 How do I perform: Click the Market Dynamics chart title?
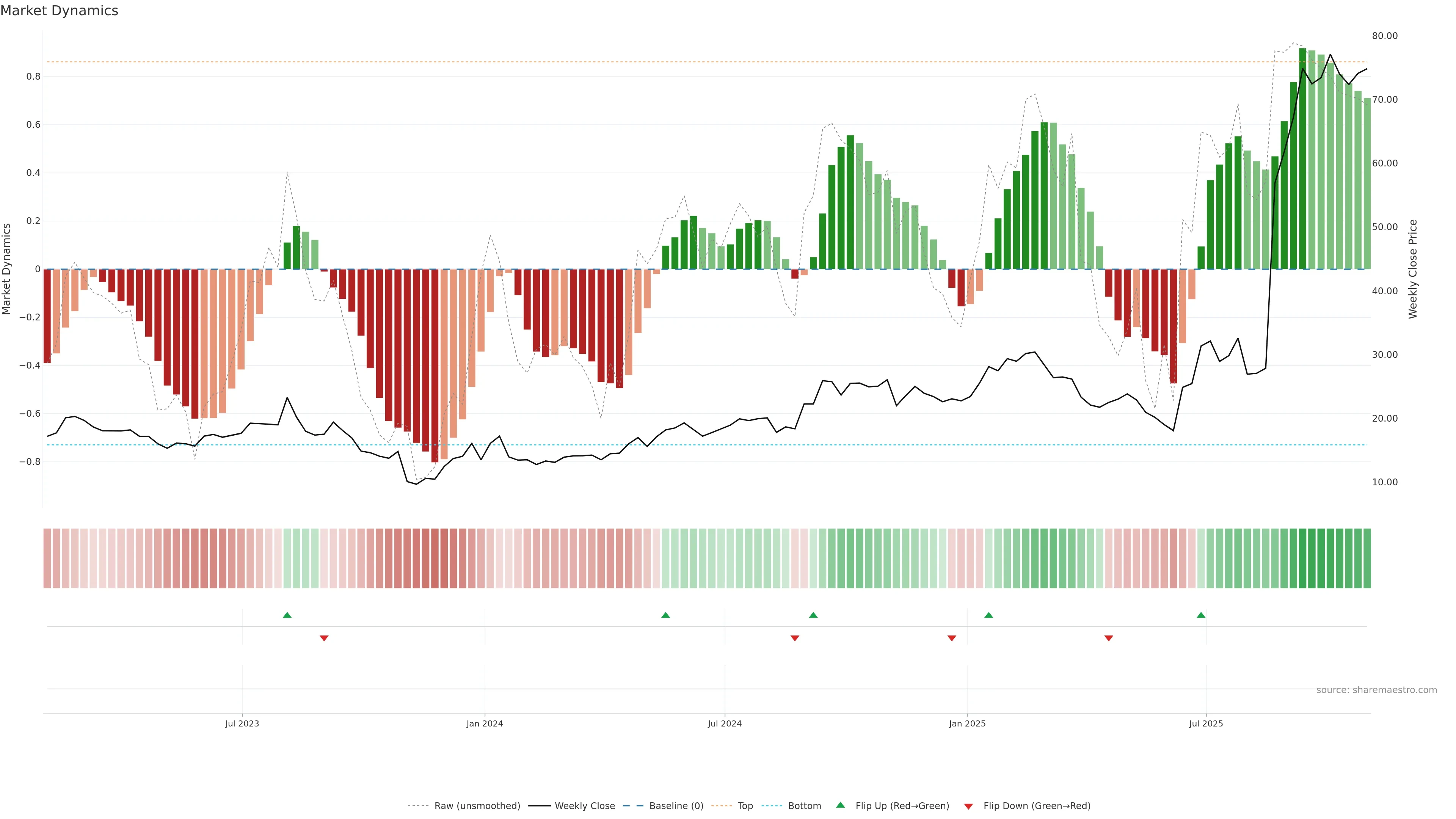pos(60,11)
